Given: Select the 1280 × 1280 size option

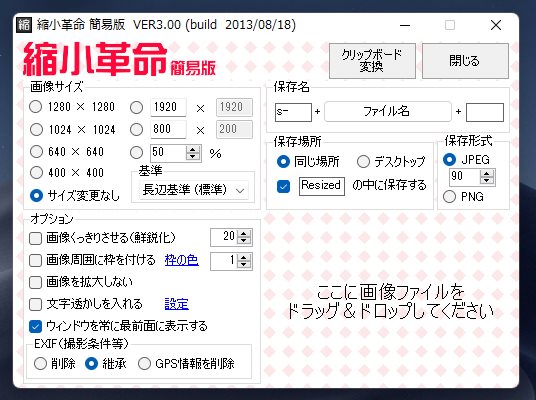Looking at the screenshot, I should pos(36,107).
